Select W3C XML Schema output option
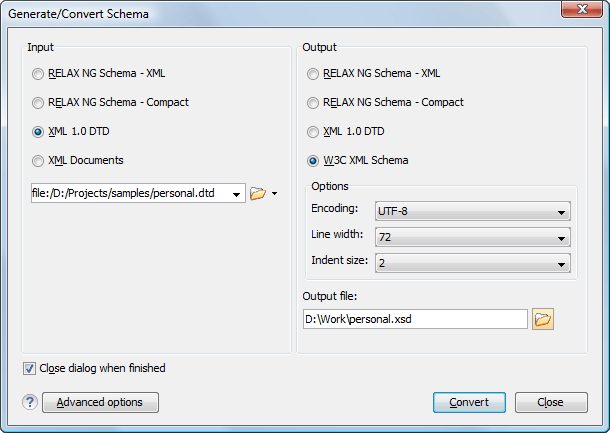The width and height of the screenshot is (610, 433). click(314, 160)
